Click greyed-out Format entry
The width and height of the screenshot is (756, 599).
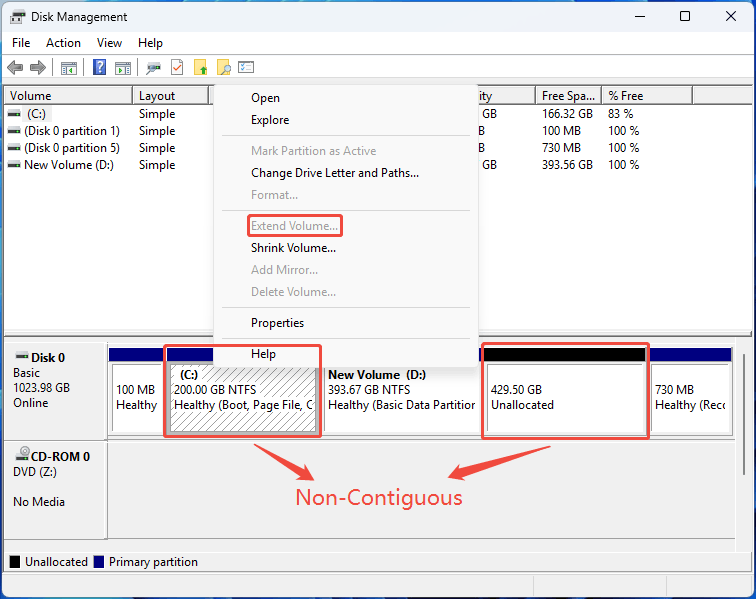(x=274, y=195)
